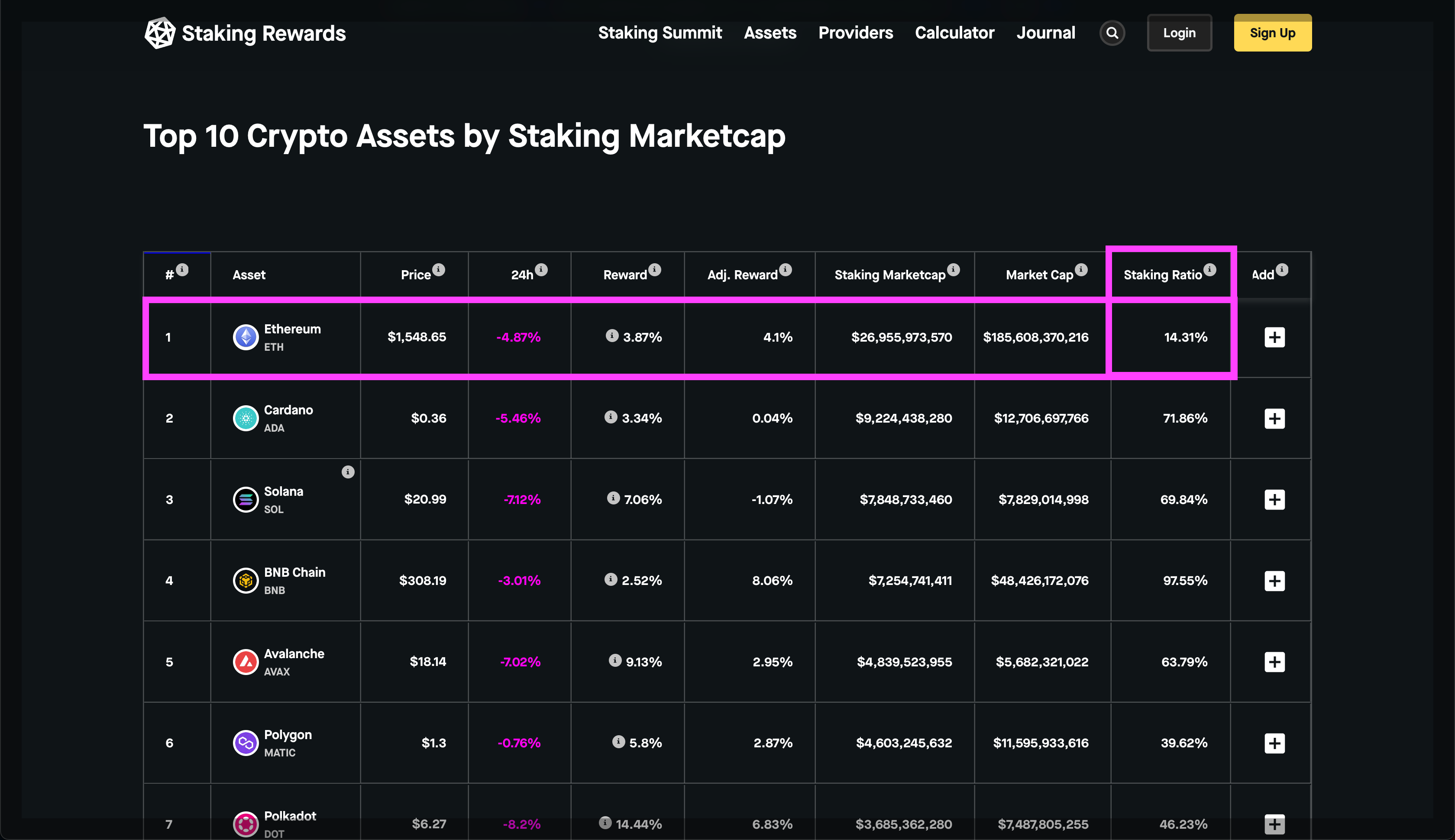
Task: Click the Staking Rewards logo icon
Action: [159, 33]
